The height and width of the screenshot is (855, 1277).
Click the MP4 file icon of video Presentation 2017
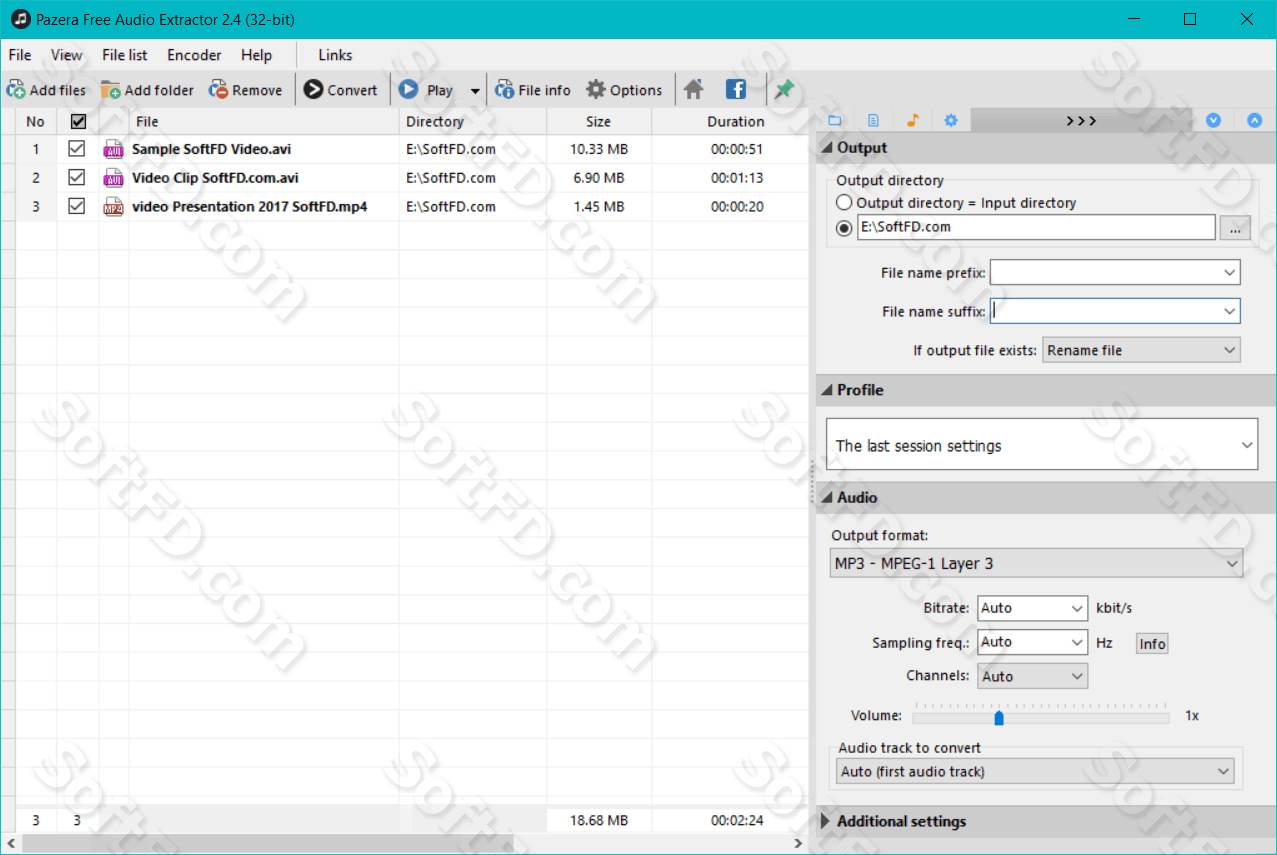(x=113, y=207)
